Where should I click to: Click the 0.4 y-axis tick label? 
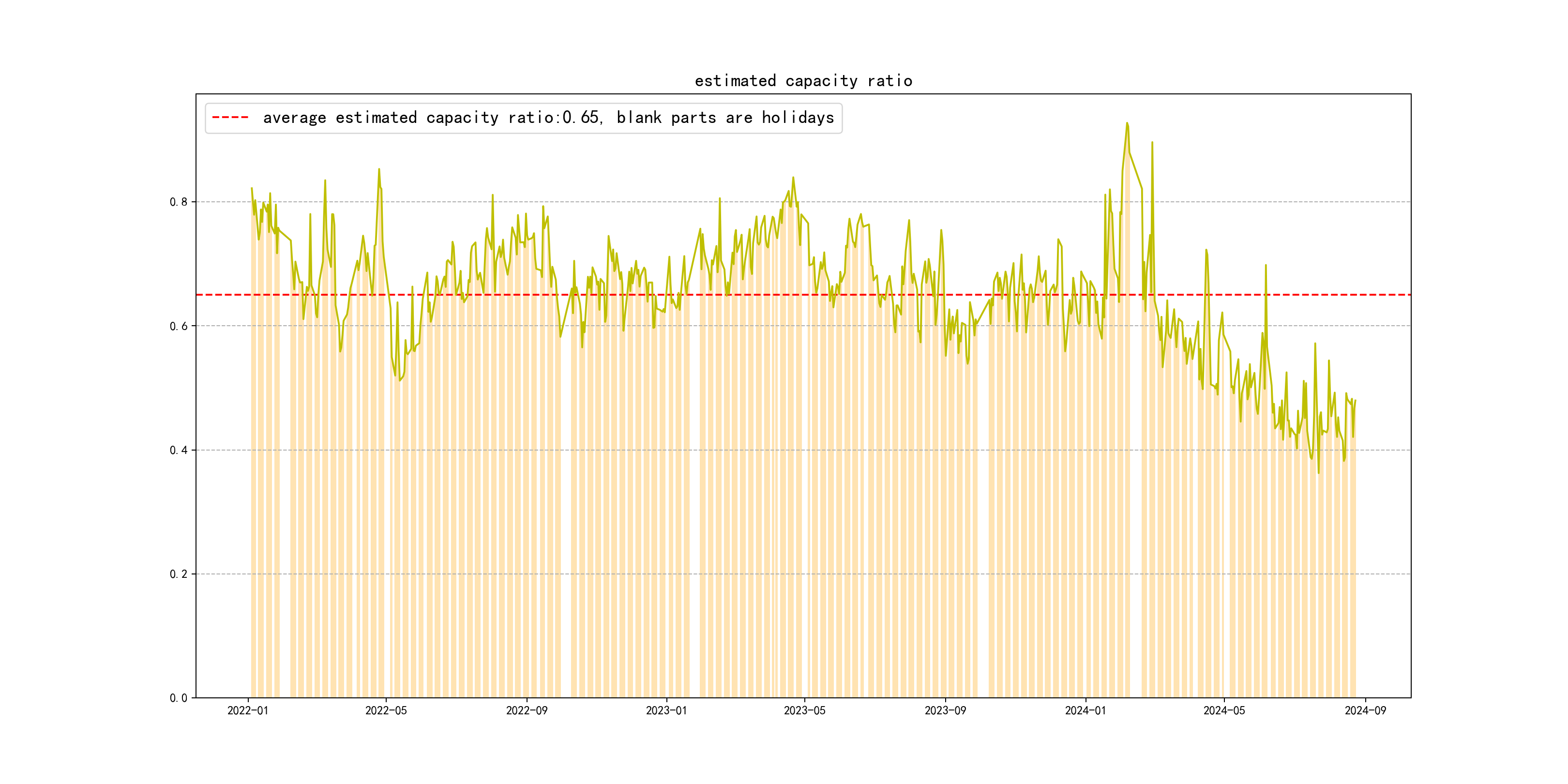pyautogui.click(x=179, y=451)
